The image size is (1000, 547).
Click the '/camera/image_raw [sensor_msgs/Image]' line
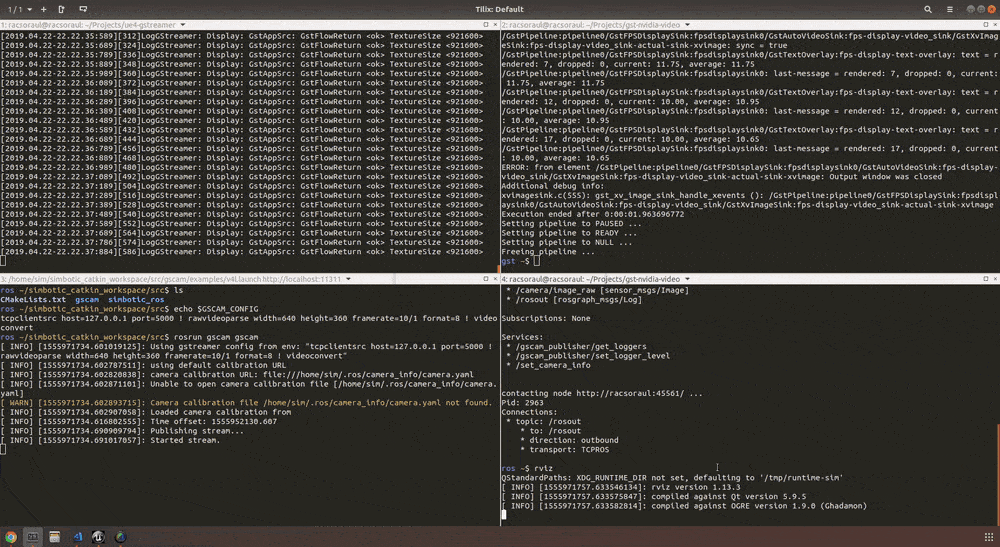coord(595,290)
